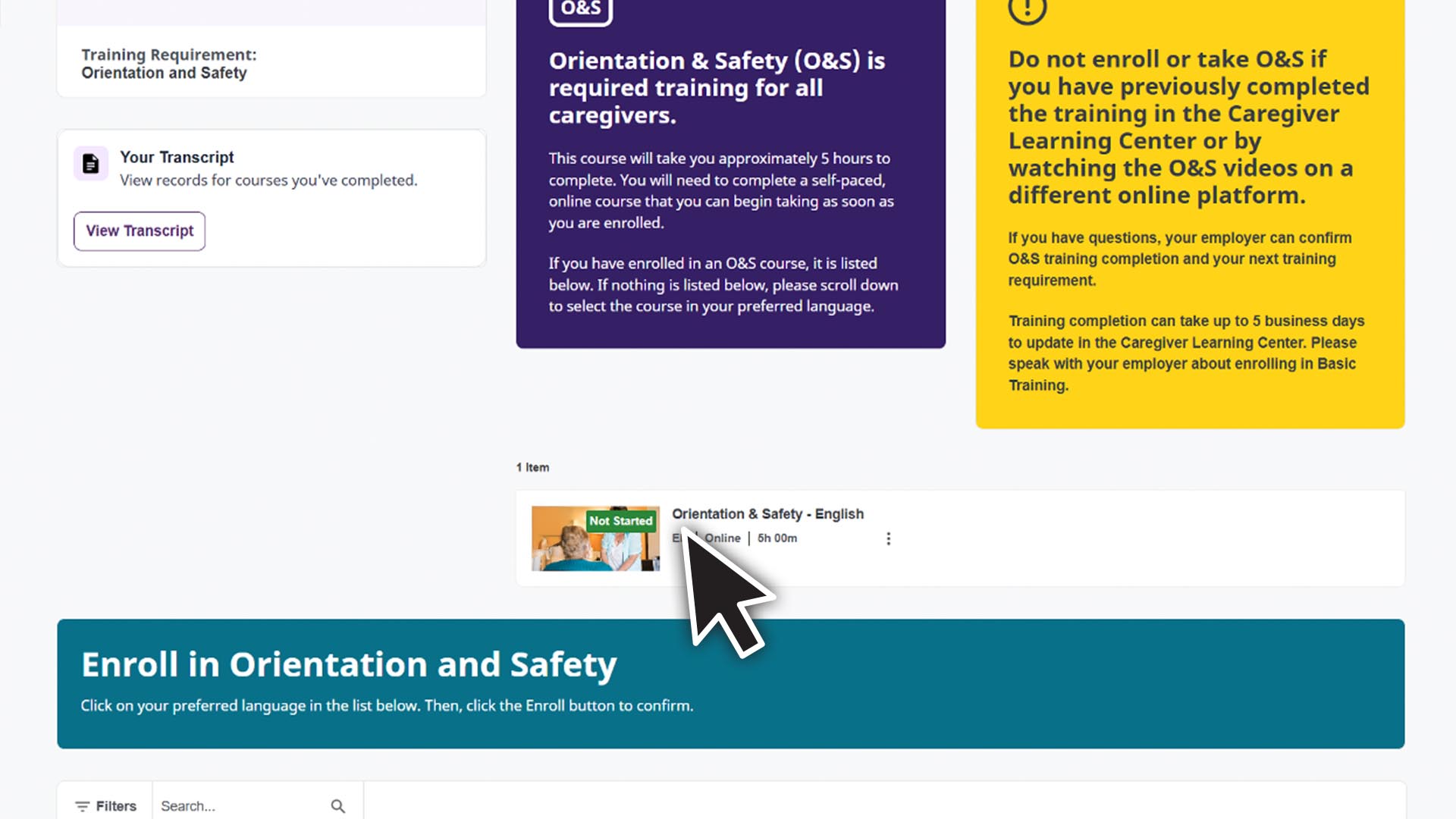Image resolution: width=1456 pixels, height=819 pixels.
Task: Focus the Search input field
Action: (x=239, y=806)
